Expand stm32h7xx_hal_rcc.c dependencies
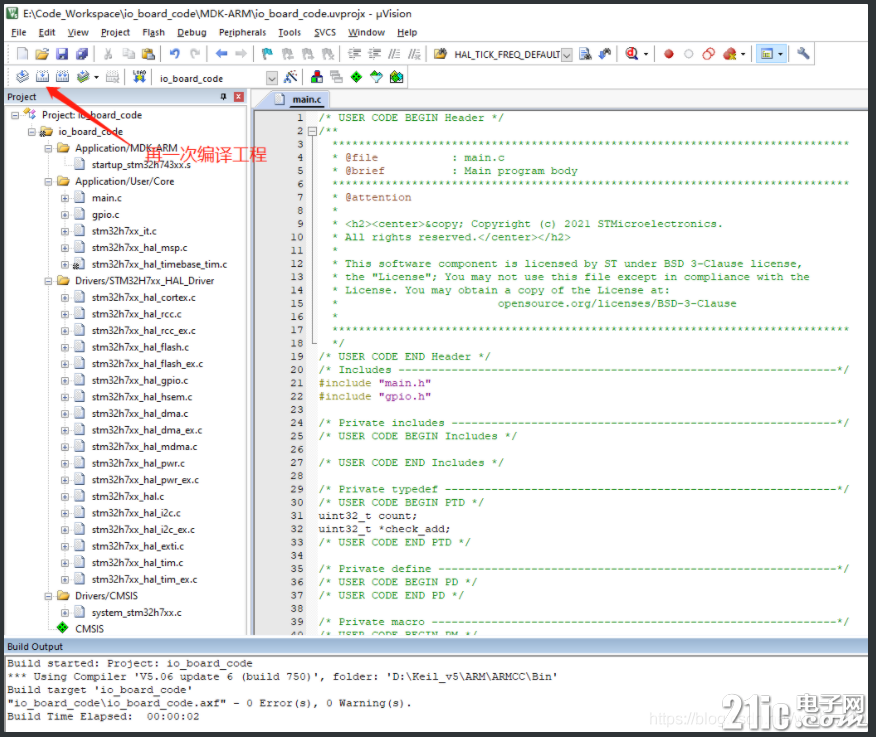The image size is (876, 737). click(x=65, y=314)
